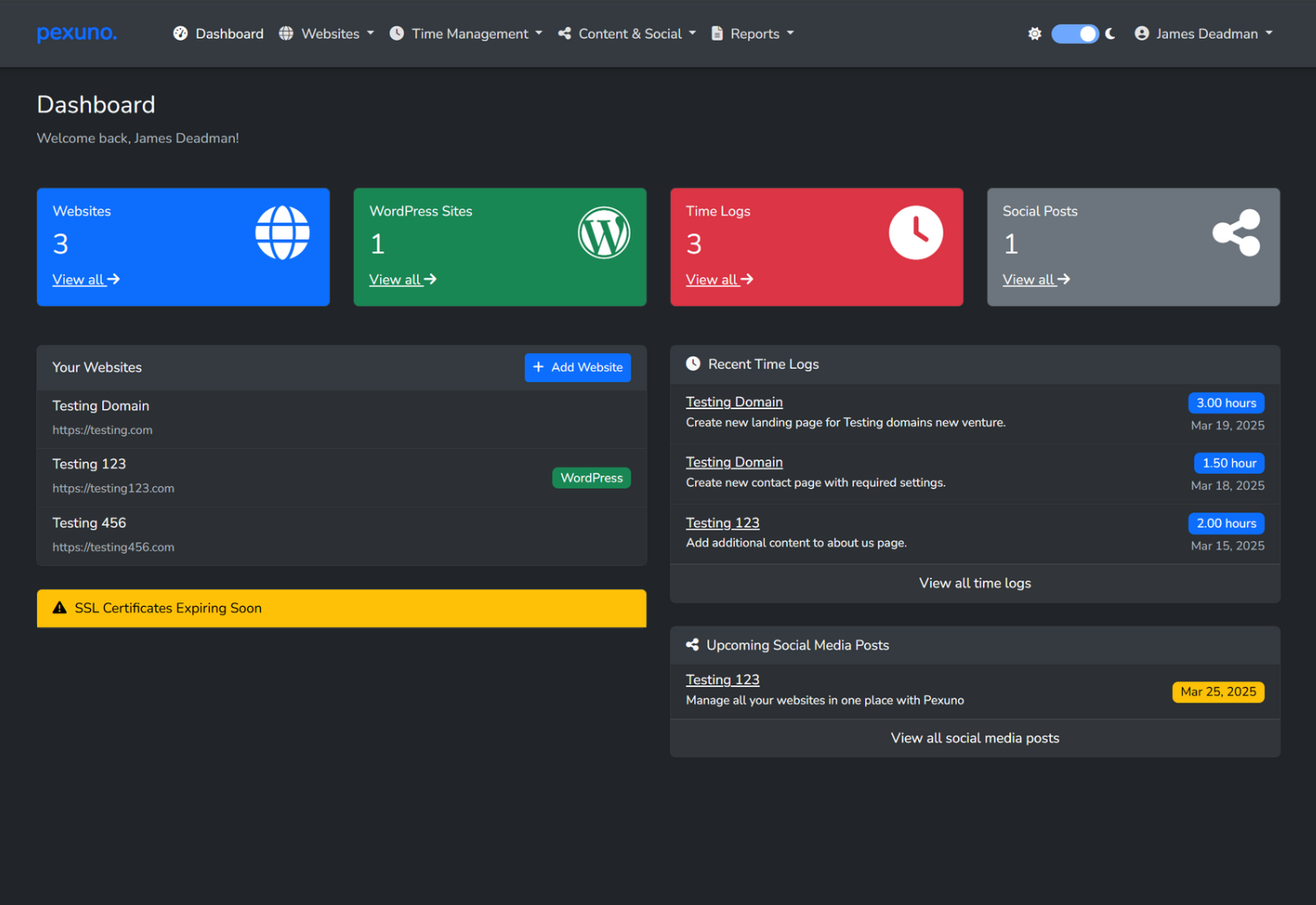Open the Reports dropdown menu
Viewport: 1316px width, 905px height.
click(x=752, y=34)
